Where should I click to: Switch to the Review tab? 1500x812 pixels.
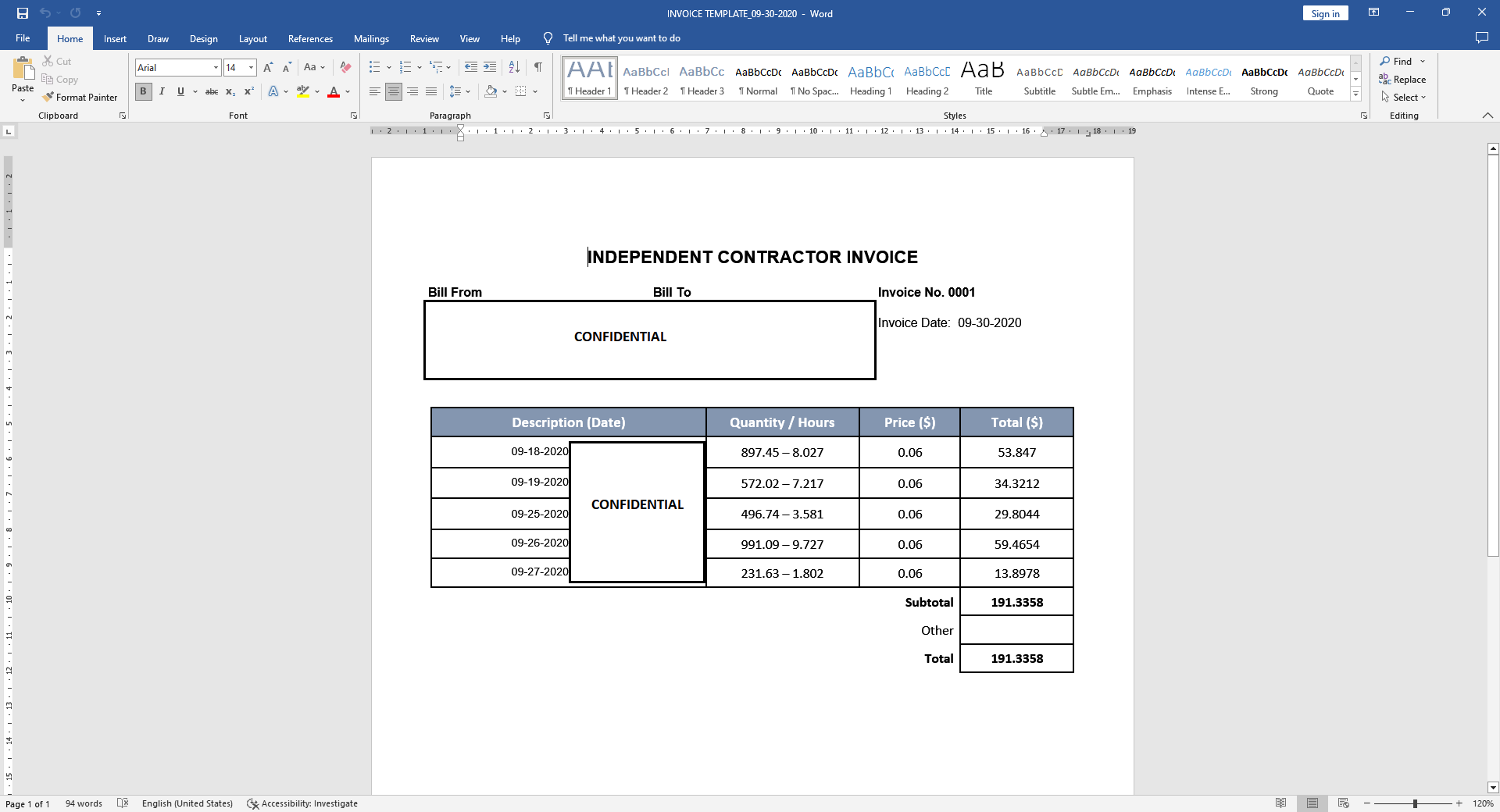(x=424, y=38)
